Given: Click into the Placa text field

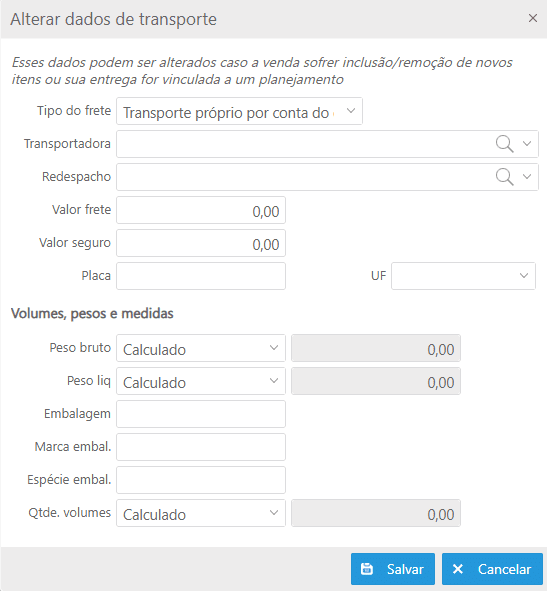Looking at the screenshot, I should (201, 276).
